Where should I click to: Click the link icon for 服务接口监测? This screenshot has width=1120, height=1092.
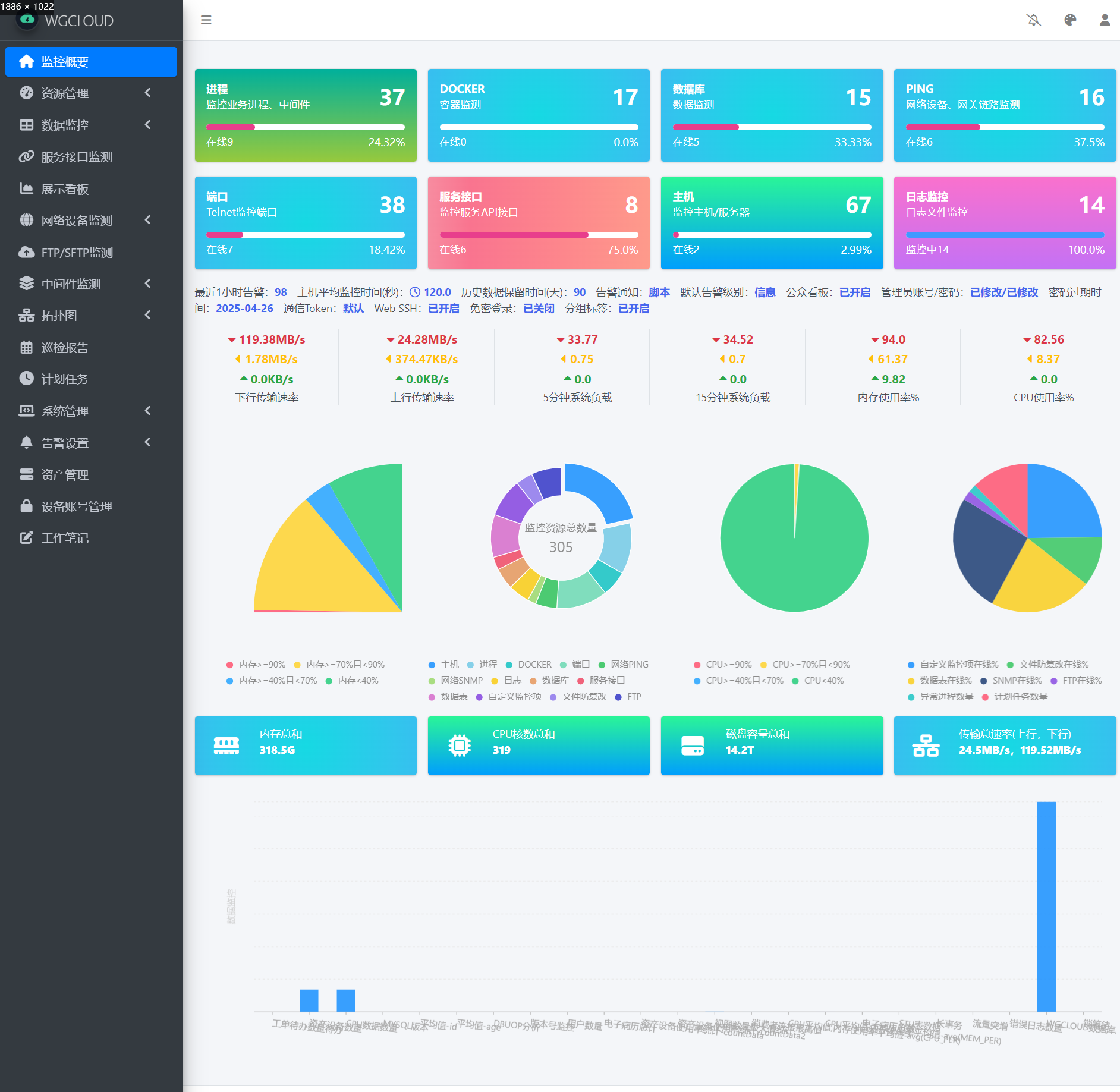coord(26,156)
